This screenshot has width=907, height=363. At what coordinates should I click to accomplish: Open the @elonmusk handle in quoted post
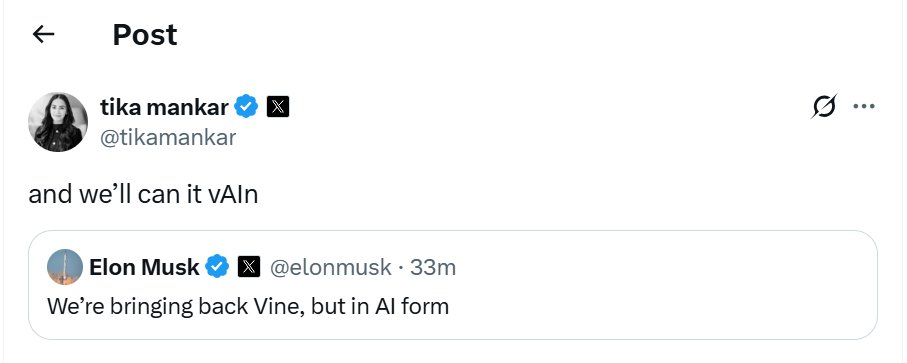coord(330,267)
